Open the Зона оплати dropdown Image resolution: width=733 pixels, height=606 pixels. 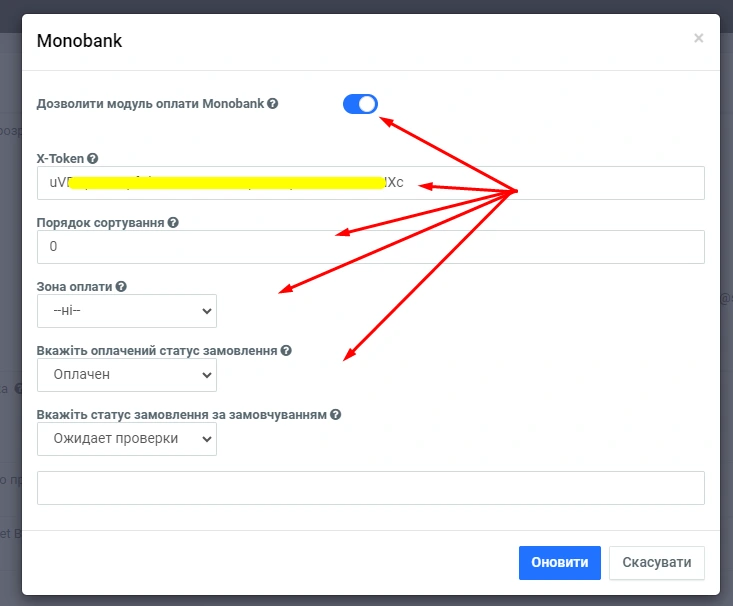(126, 311)
